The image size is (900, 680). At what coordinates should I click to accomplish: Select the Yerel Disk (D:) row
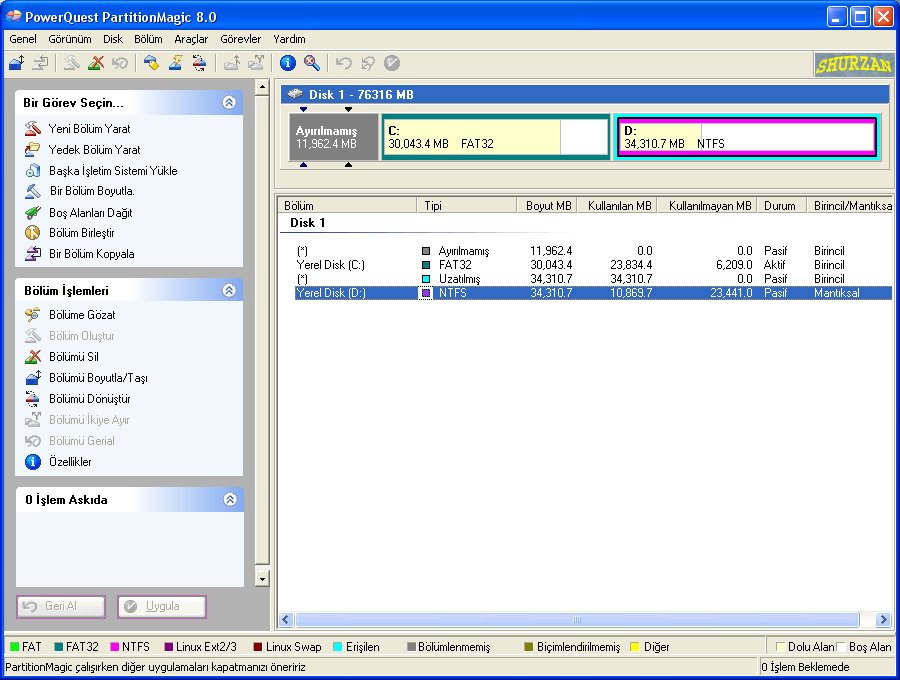pos(593,293)
